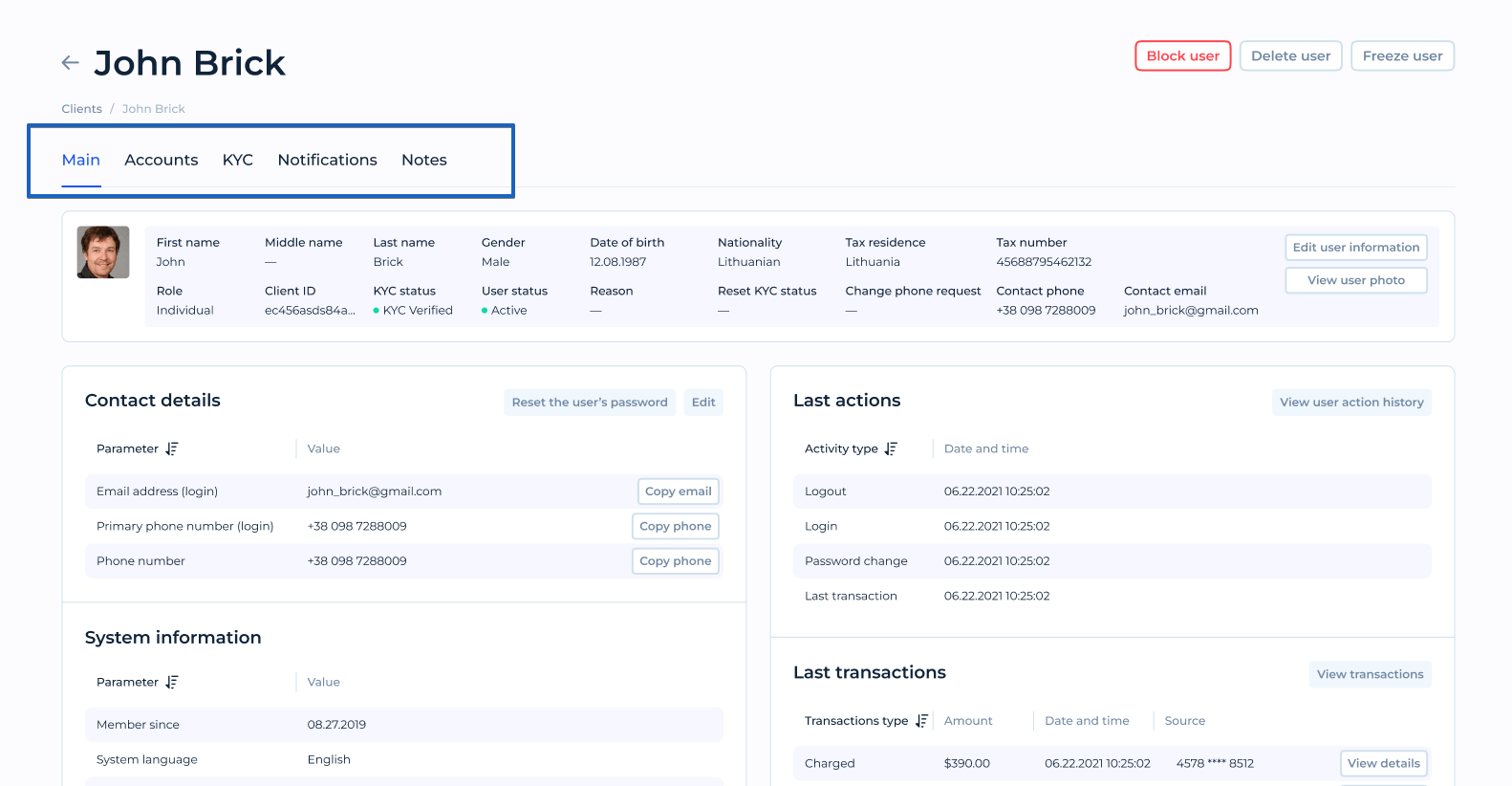Screen dimensions: 1512x786
Task: Go to Clients breadcrumb link
Action: [x=82, y=109]
